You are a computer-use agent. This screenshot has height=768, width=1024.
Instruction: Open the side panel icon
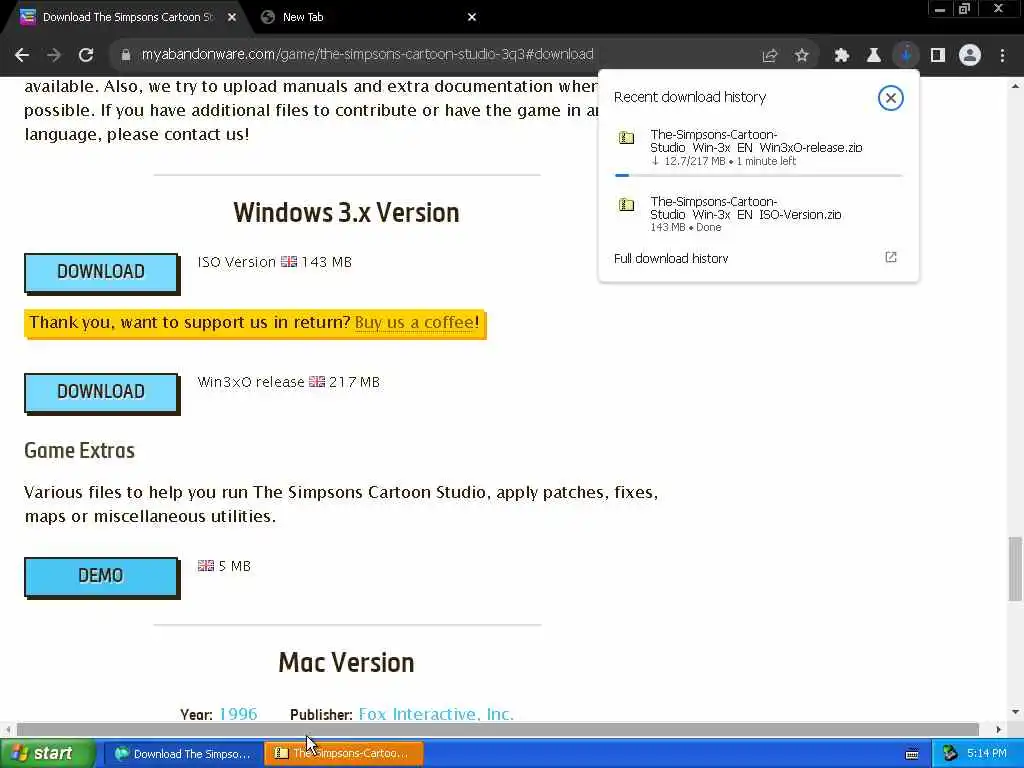coord(938,56)
